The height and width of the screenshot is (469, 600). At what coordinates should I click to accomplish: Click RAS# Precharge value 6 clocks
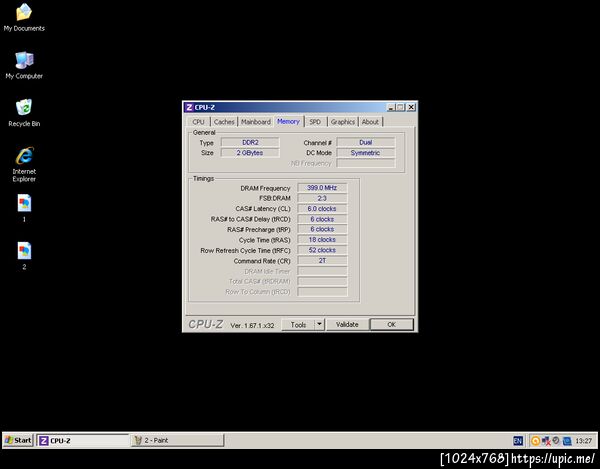pos(322,229)
